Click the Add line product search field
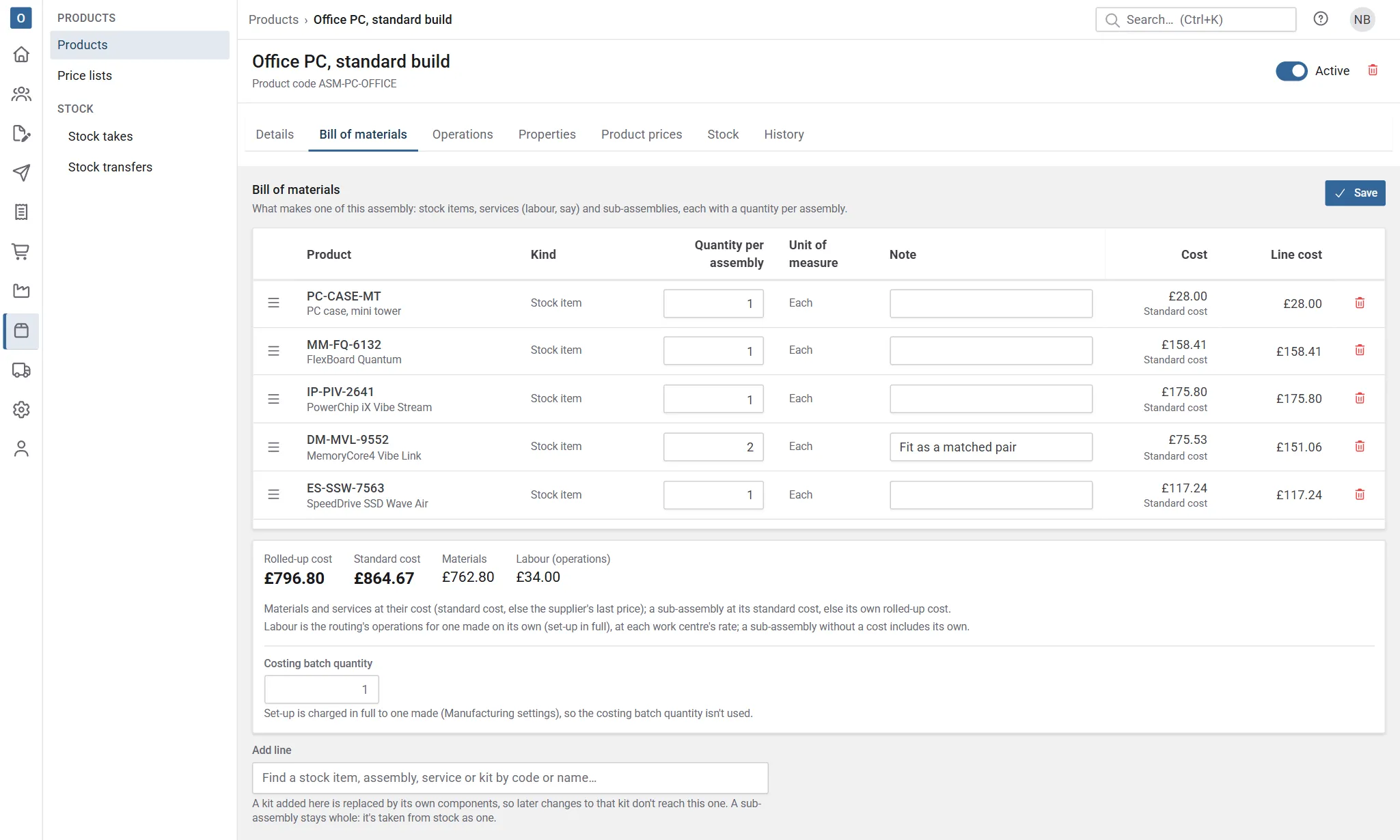The width and height of the screenshot is (1400, 840). coord(510,778)
